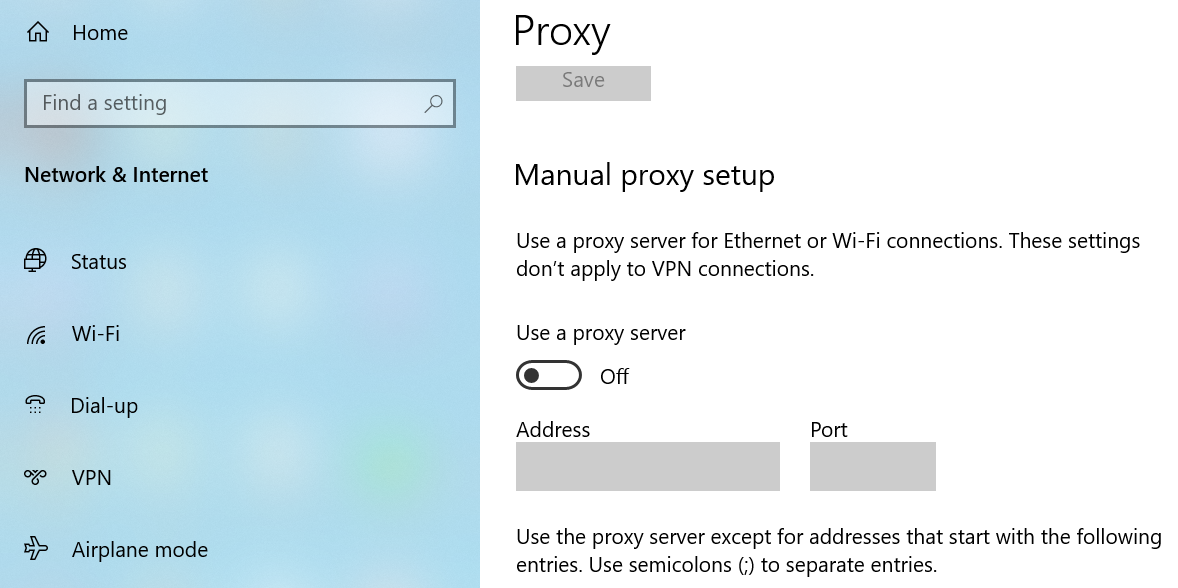Click the magnifier icon in search box
The image size is (1178, 588).
coord(434,103)
